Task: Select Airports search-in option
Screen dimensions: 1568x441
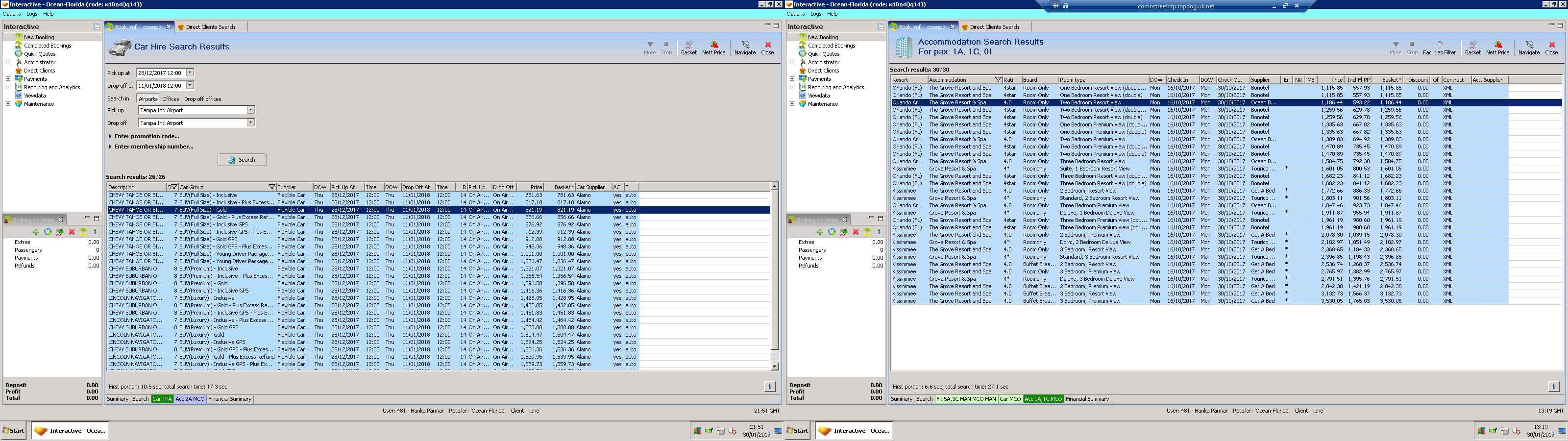Action: [148, 98]
